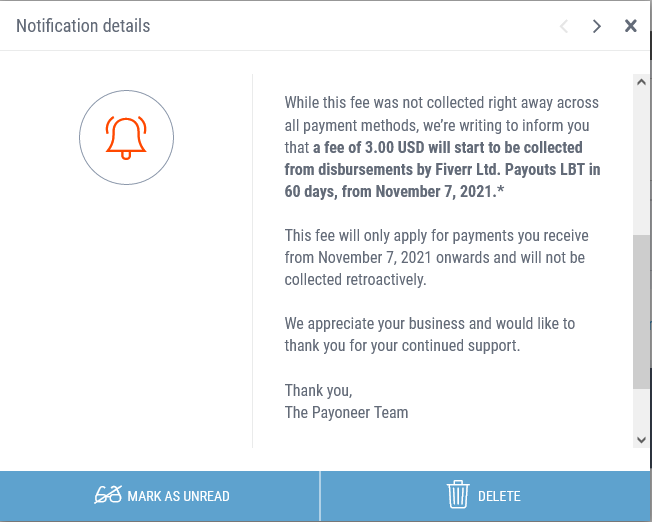This screenshot has height=522, width=652.
Task: Click the "This fee will only apply" paragraph
Action: coord(436,258)
